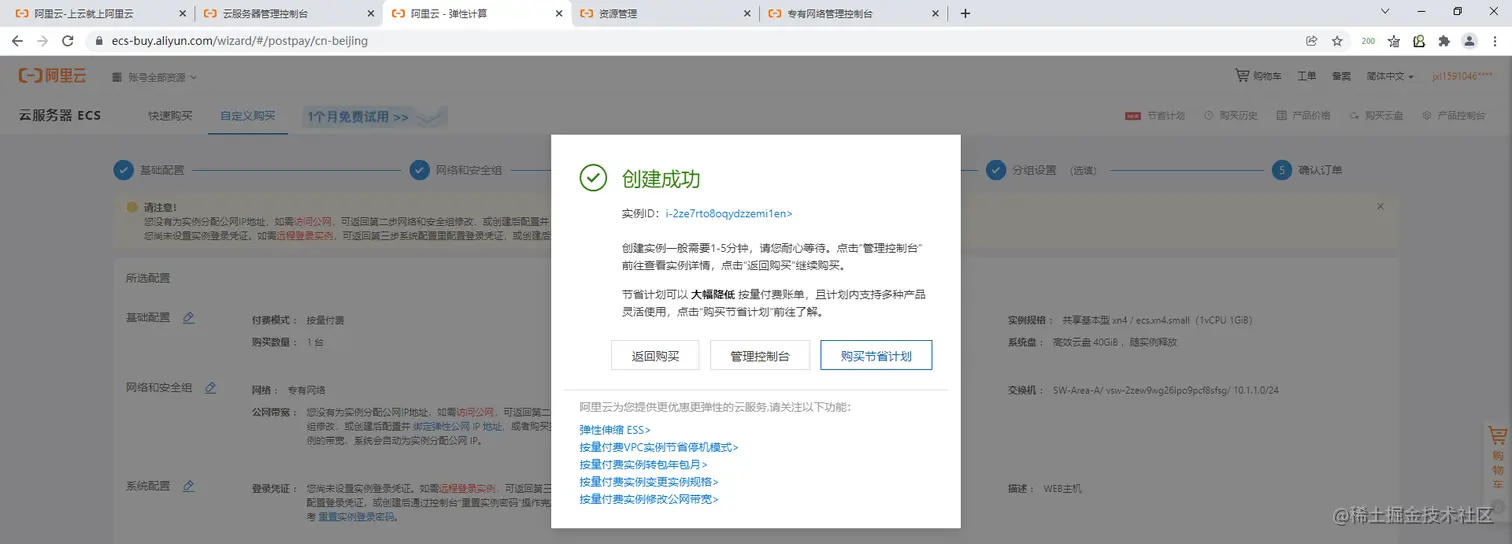The image size is (1512, 544).
Task: Click the 管理控制台 button
Action: [760, 356]
